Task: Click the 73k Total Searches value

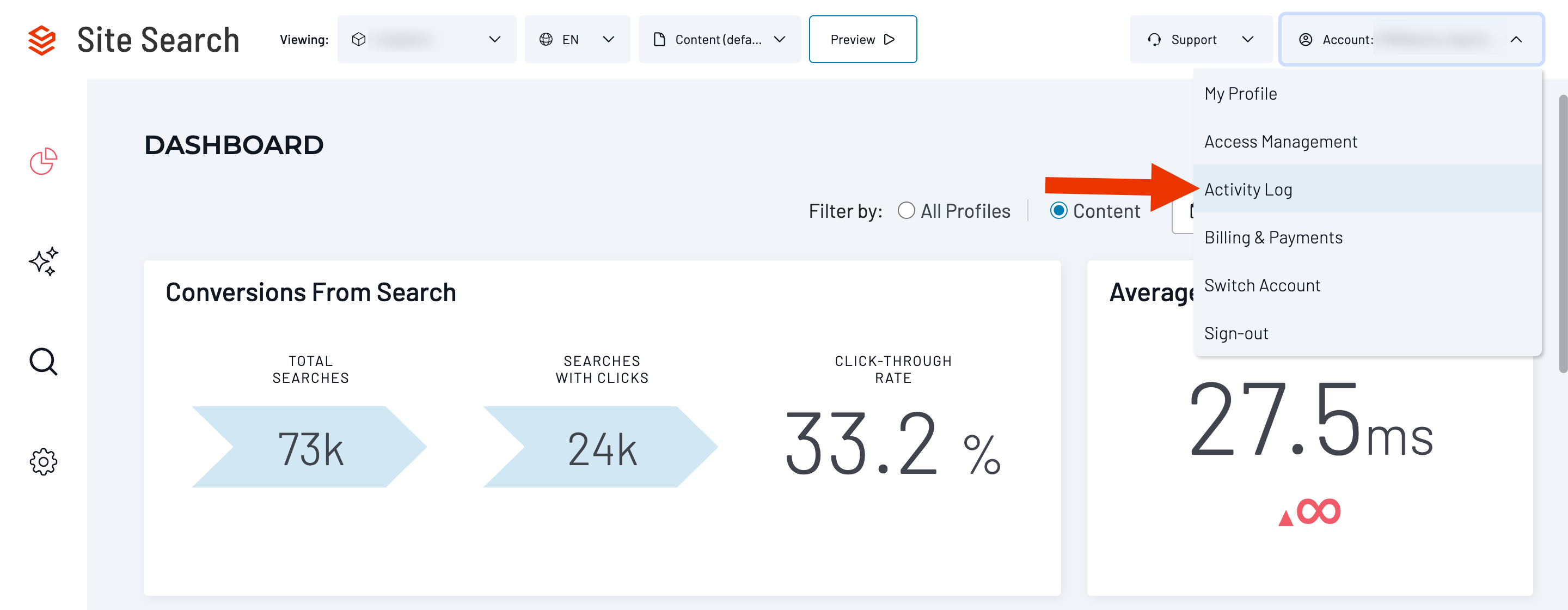Action: tap(310, 449)
